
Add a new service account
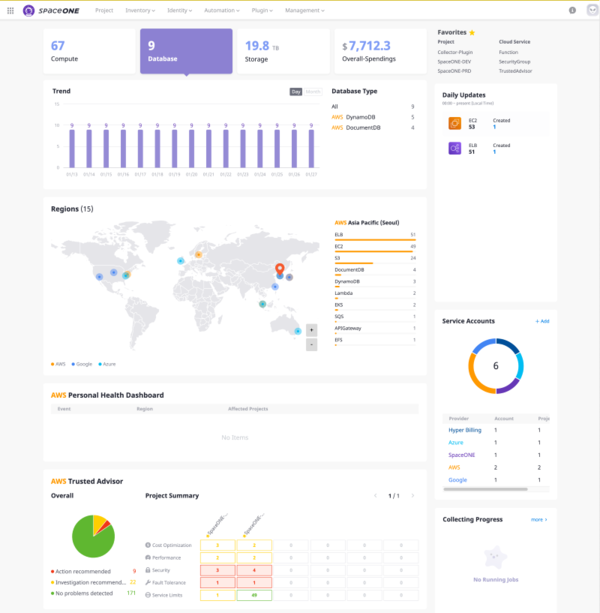[x=542, y=321]
